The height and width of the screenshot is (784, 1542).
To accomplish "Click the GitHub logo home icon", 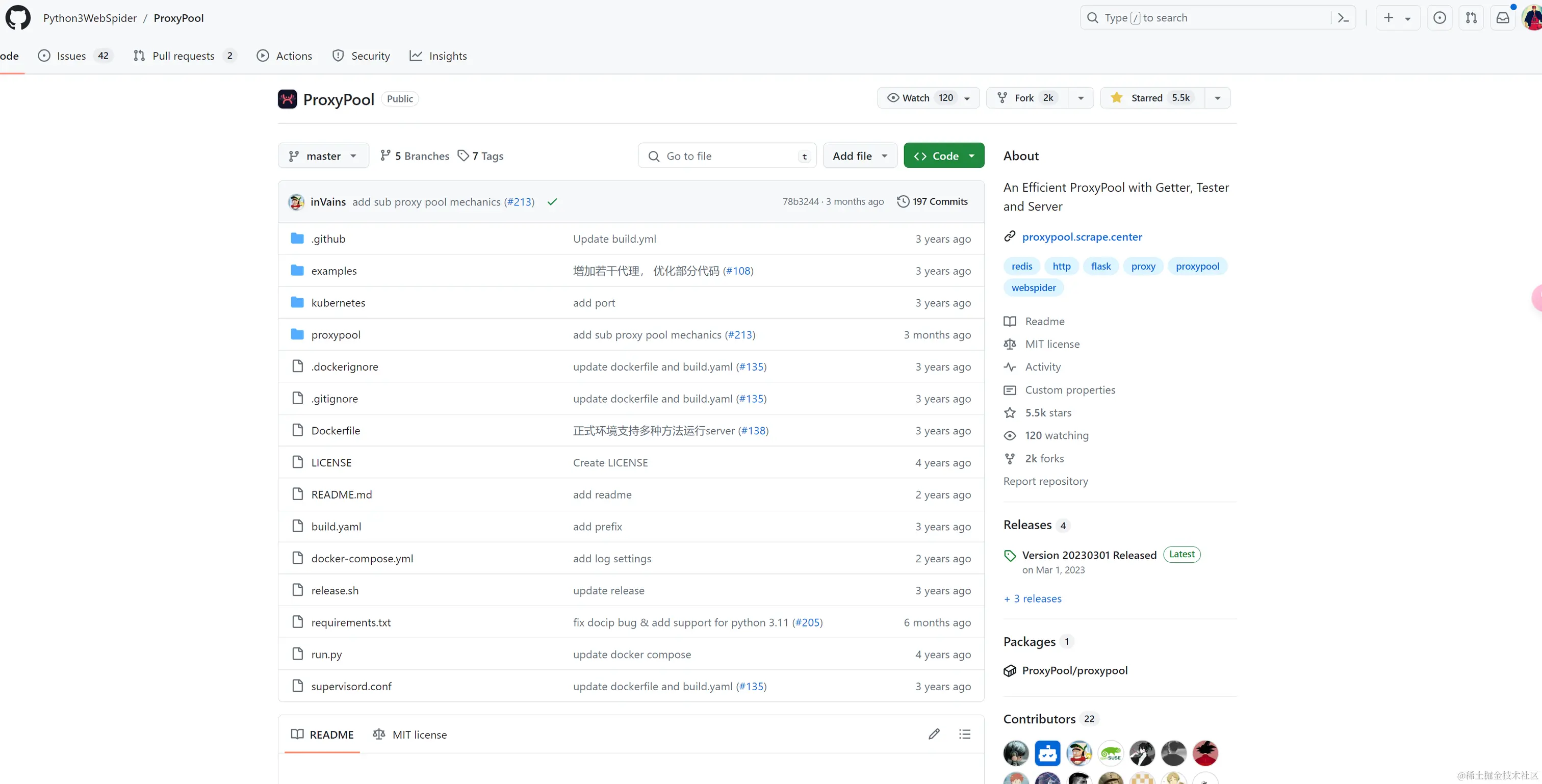I will [x=18, y=18].
